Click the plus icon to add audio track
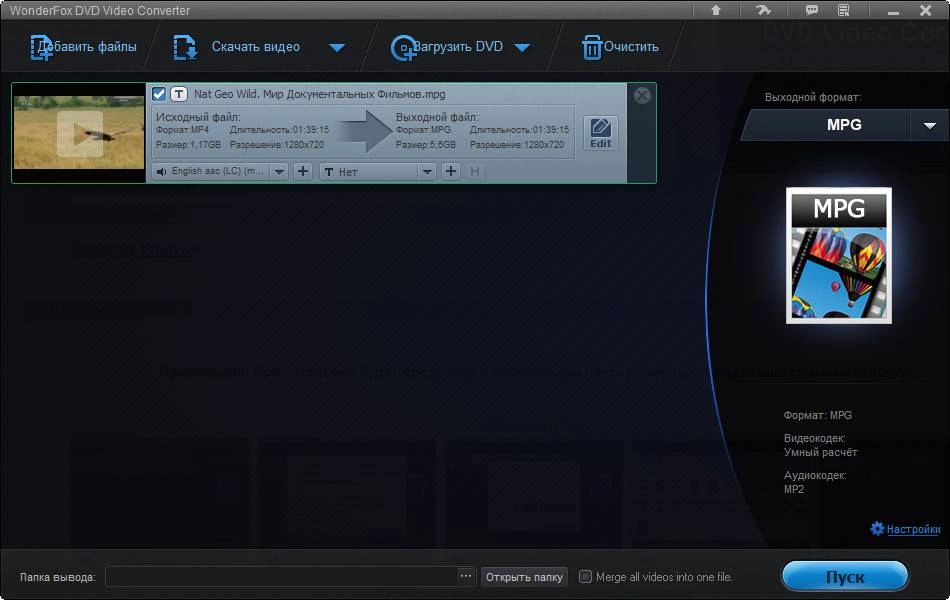This screenshot has height=600, width=950. point(303,172)
